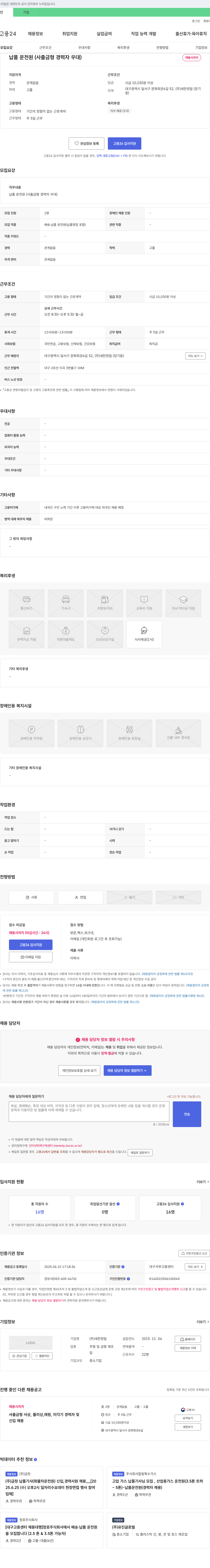Jump to 근무조건 section tab
Viewport: 210px width, 1568px height.
click(x=46, y=48)
